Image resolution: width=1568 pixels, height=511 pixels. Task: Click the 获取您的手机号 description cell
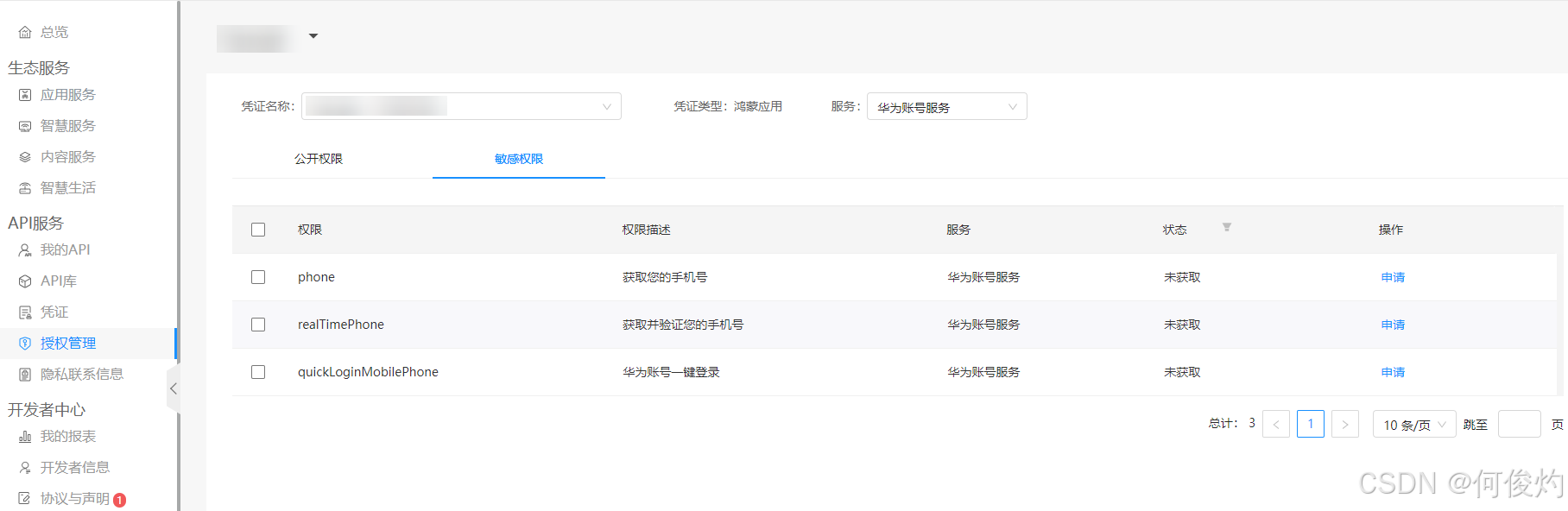pyautogui.click(x=665, y=277)
